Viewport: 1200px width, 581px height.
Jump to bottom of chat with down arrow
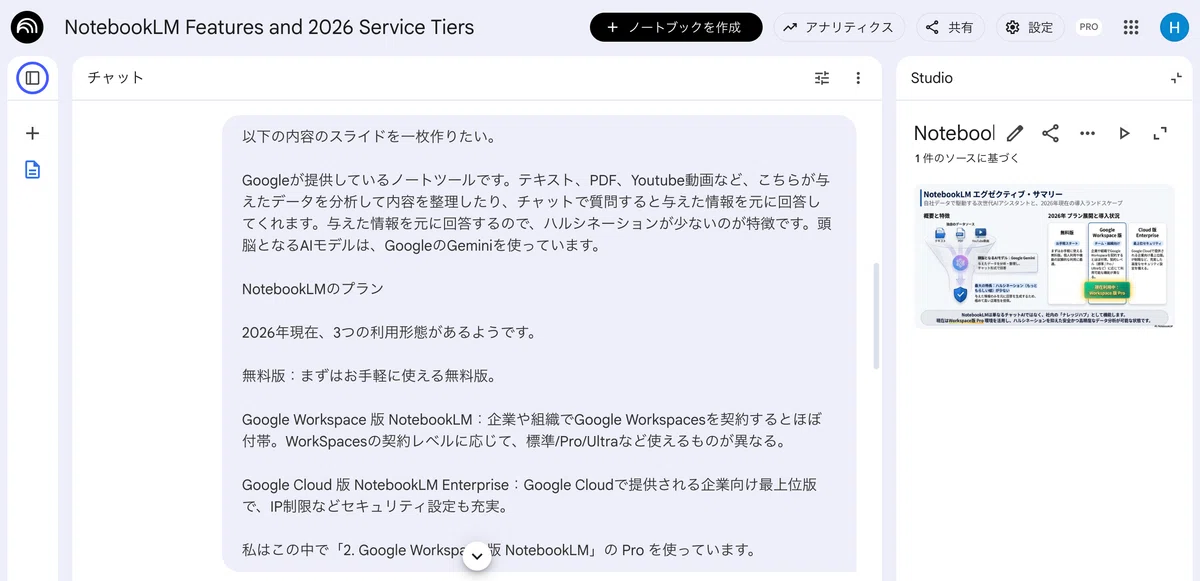pos(477,555)
